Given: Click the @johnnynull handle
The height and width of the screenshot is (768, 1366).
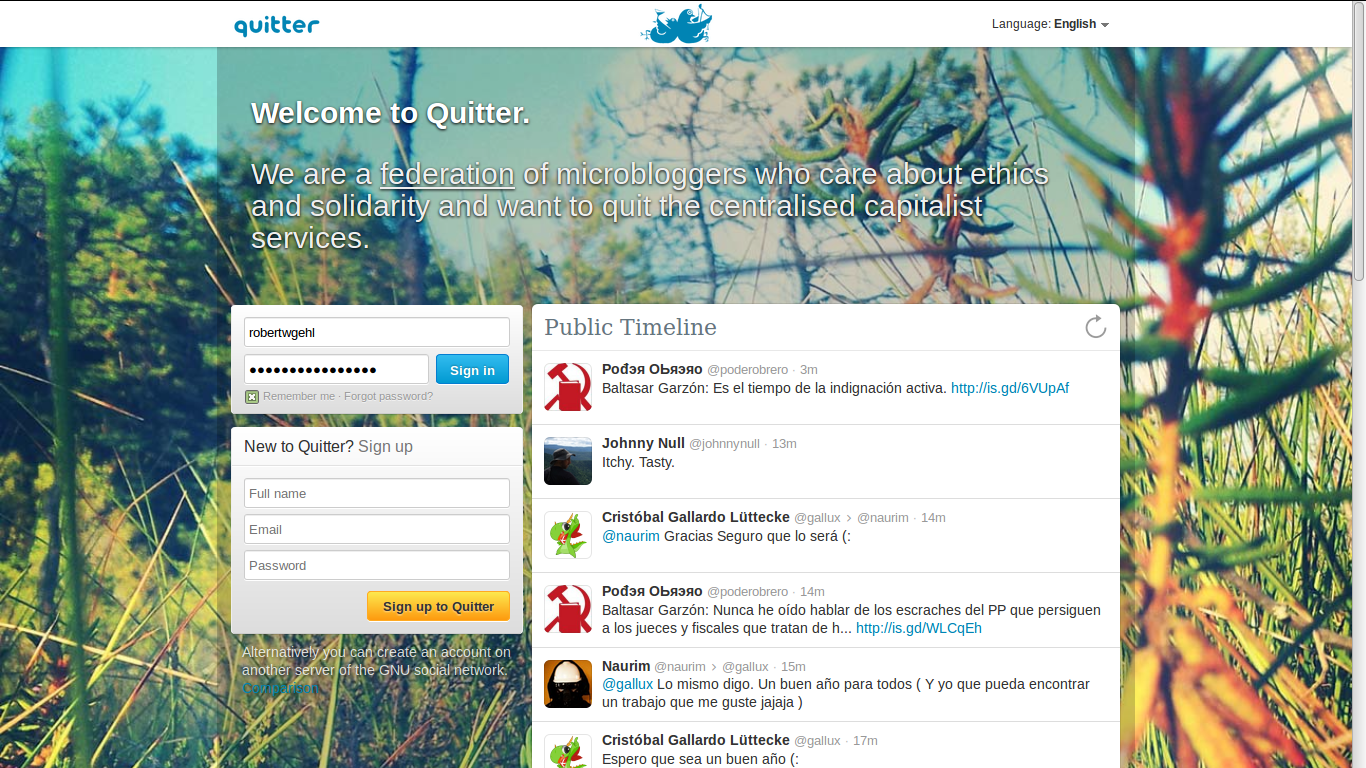Looking at the screenshot, I should tap(725, 444).
